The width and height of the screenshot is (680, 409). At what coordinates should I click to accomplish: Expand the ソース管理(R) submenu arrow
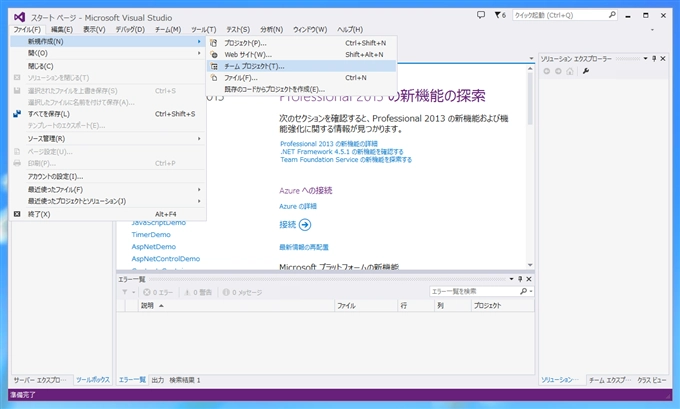[199, 138]
